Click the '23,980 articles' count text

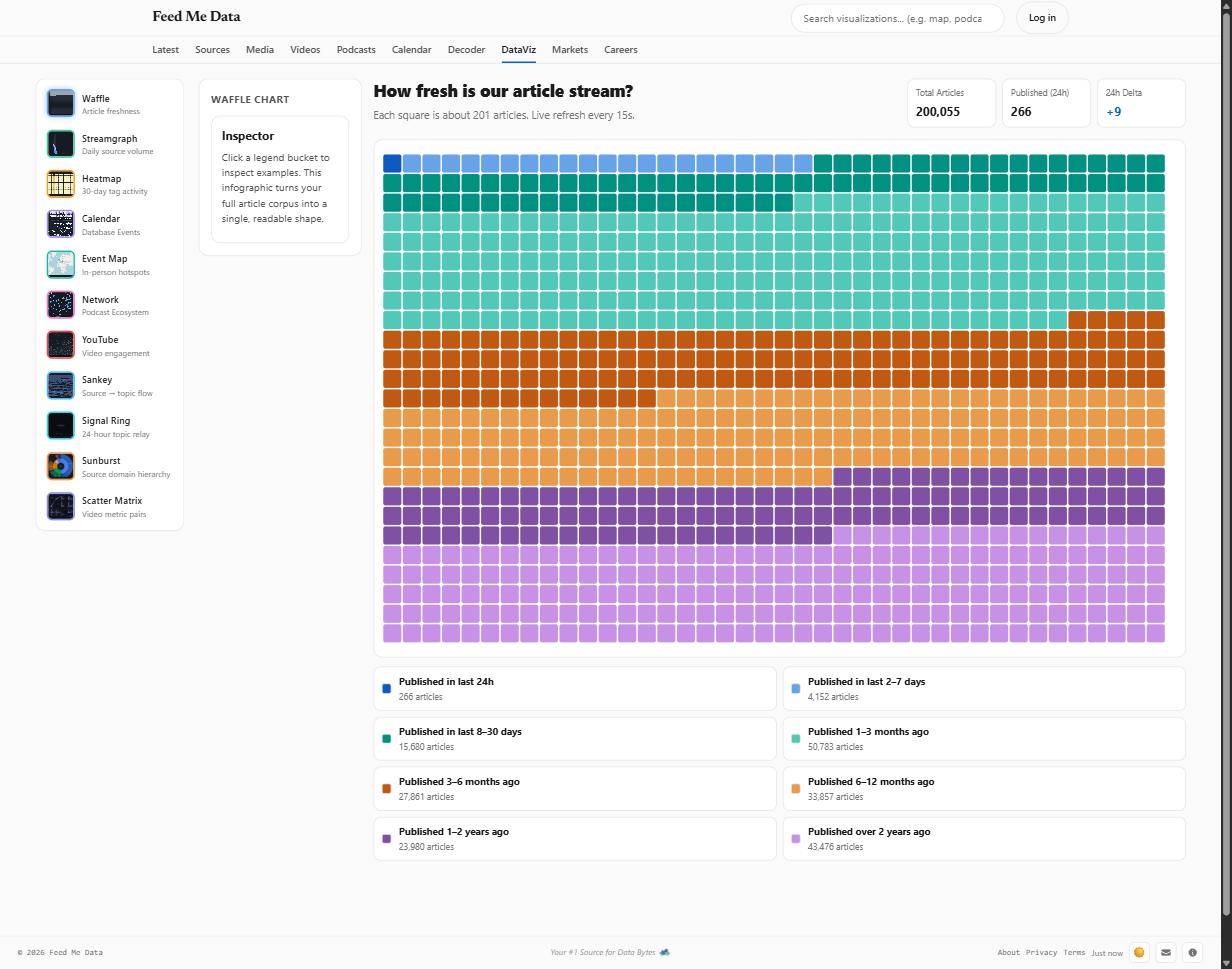pyautogui.click(x=426, y=847)
